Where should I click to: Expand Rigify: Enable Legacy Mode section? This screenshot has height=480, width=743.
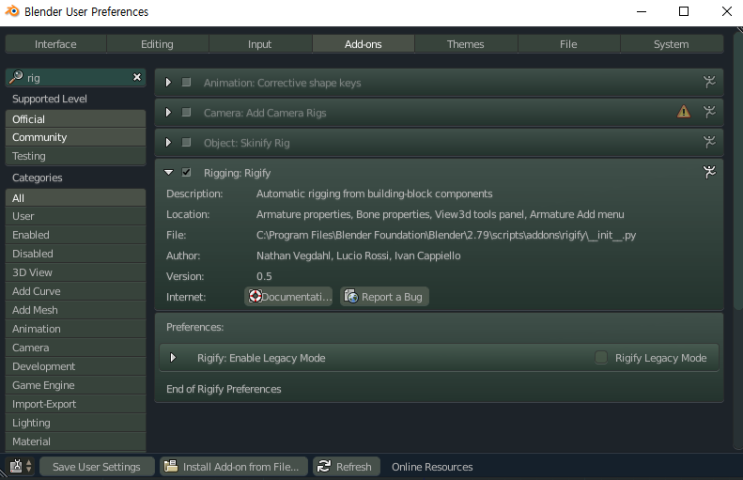tap(173, 358)
